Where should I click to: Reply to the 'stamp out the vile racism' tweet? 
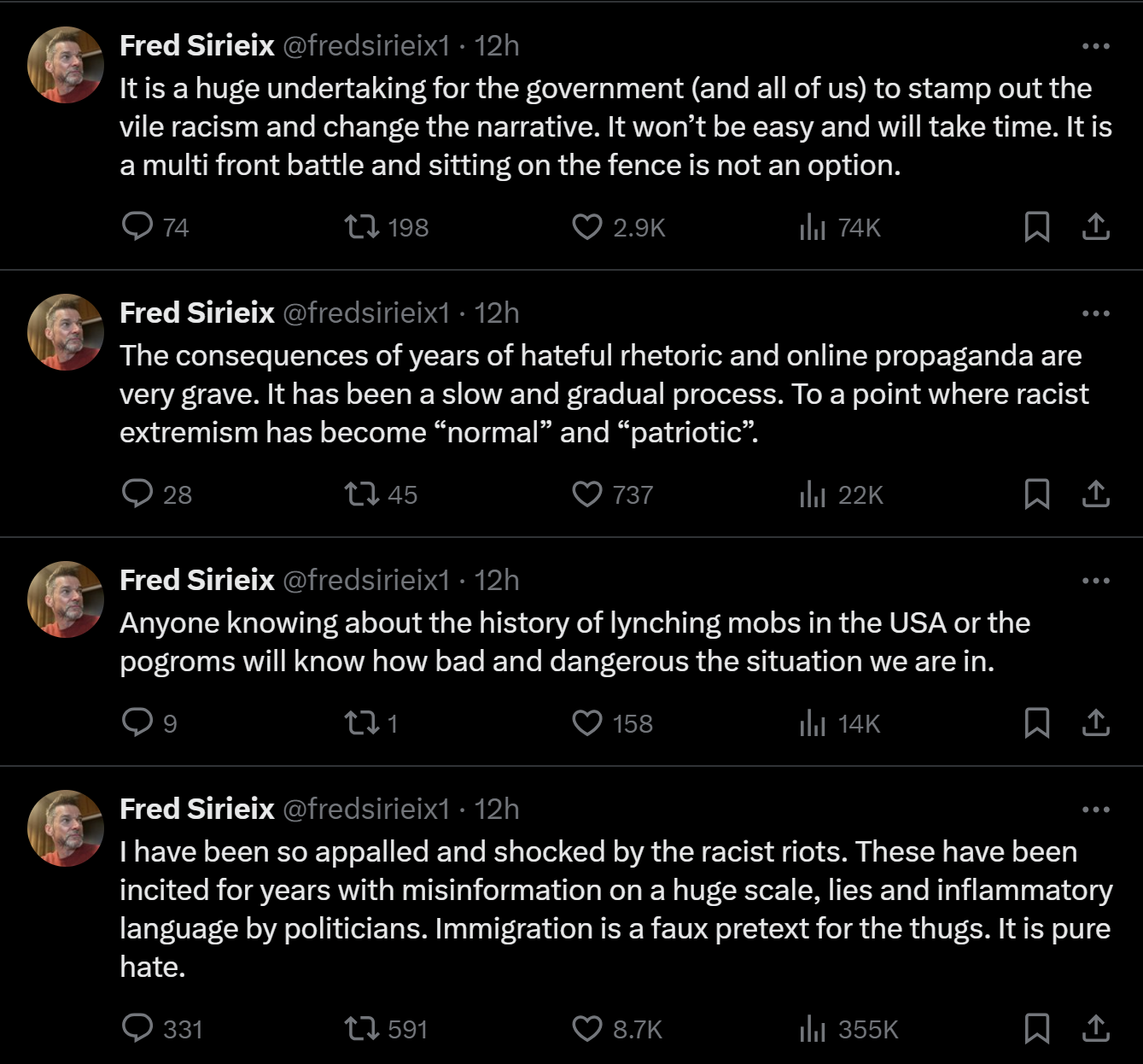coord(137,226)
